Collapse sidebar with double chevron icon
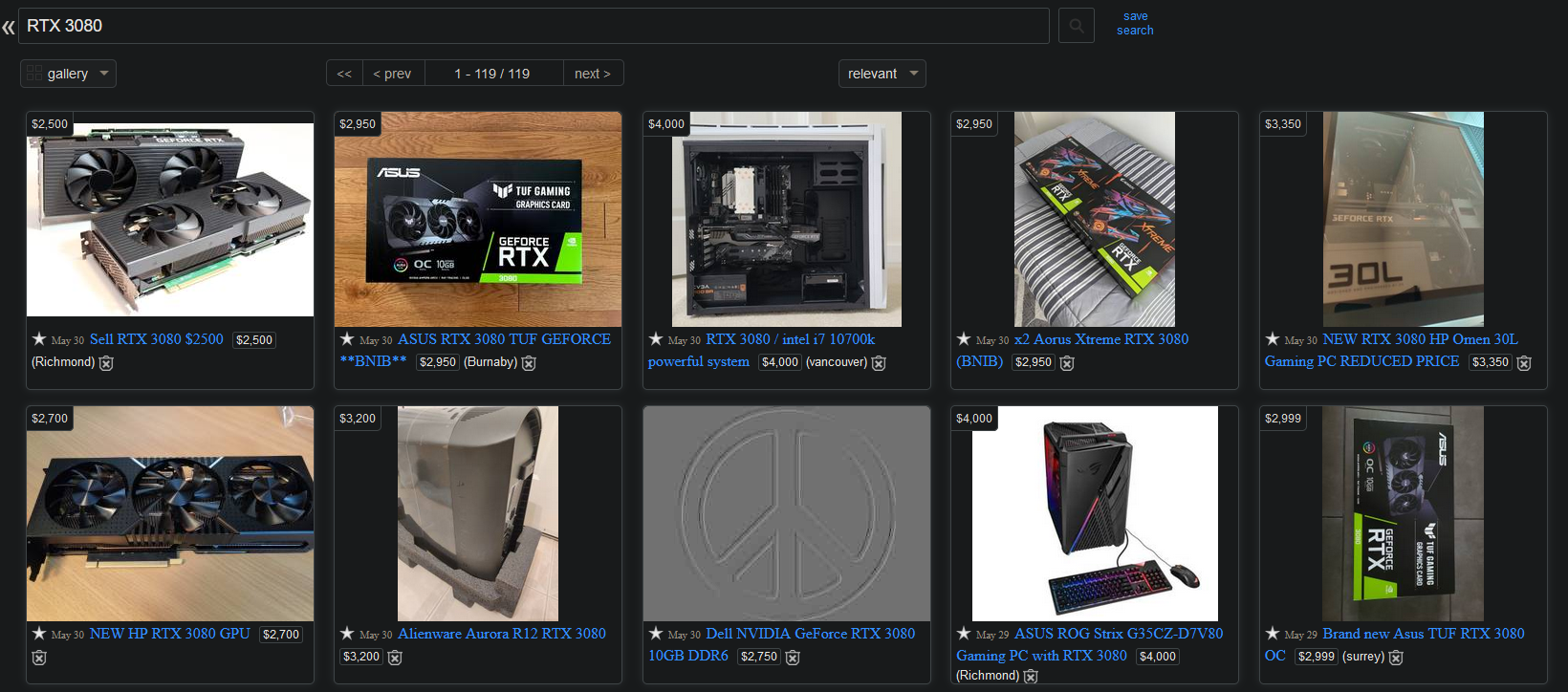This screenshot has height=692, width=1568. click(9, 27)
